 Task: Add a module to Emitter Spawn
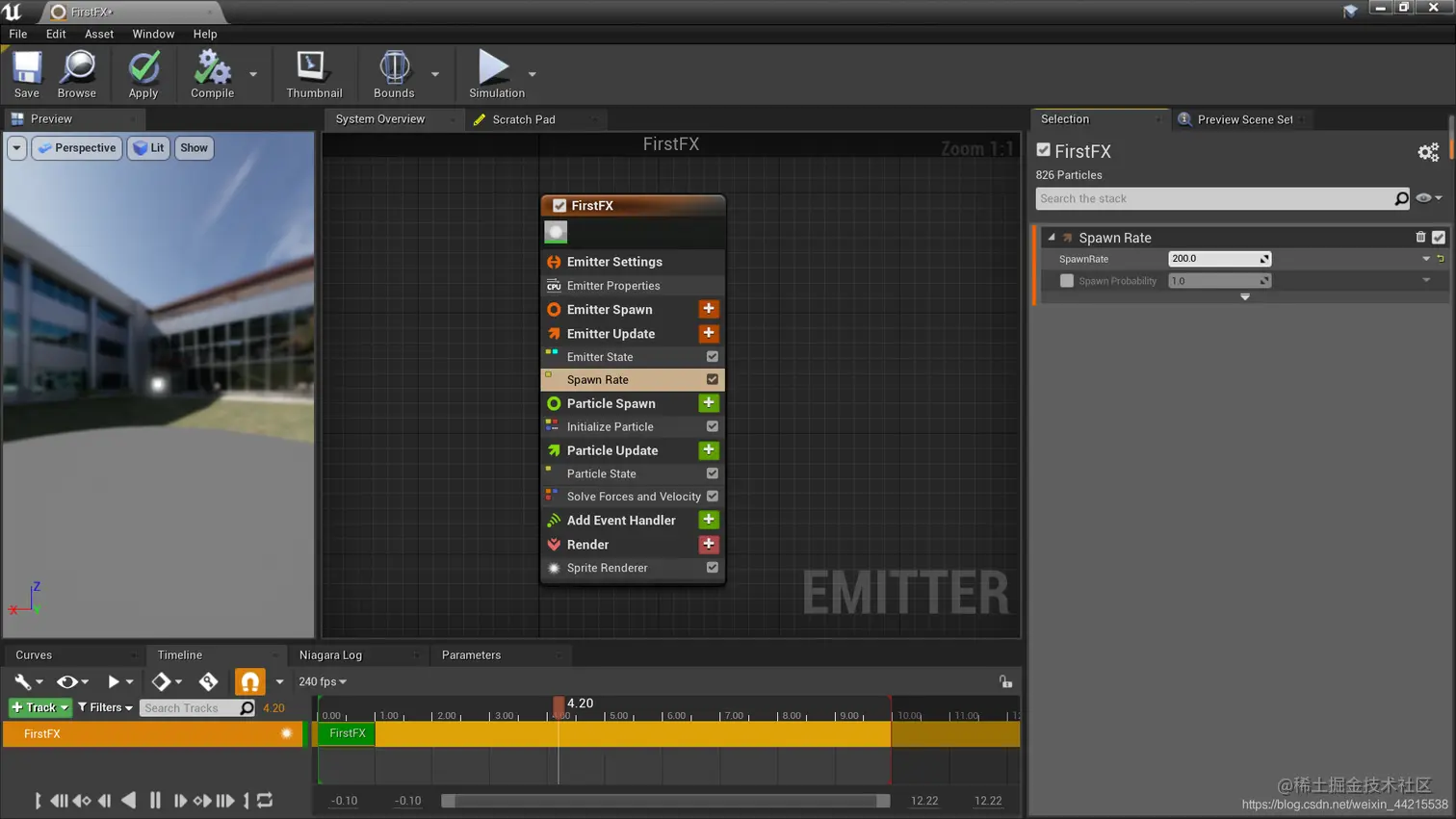pyautogui.click(x=709, y=309)
